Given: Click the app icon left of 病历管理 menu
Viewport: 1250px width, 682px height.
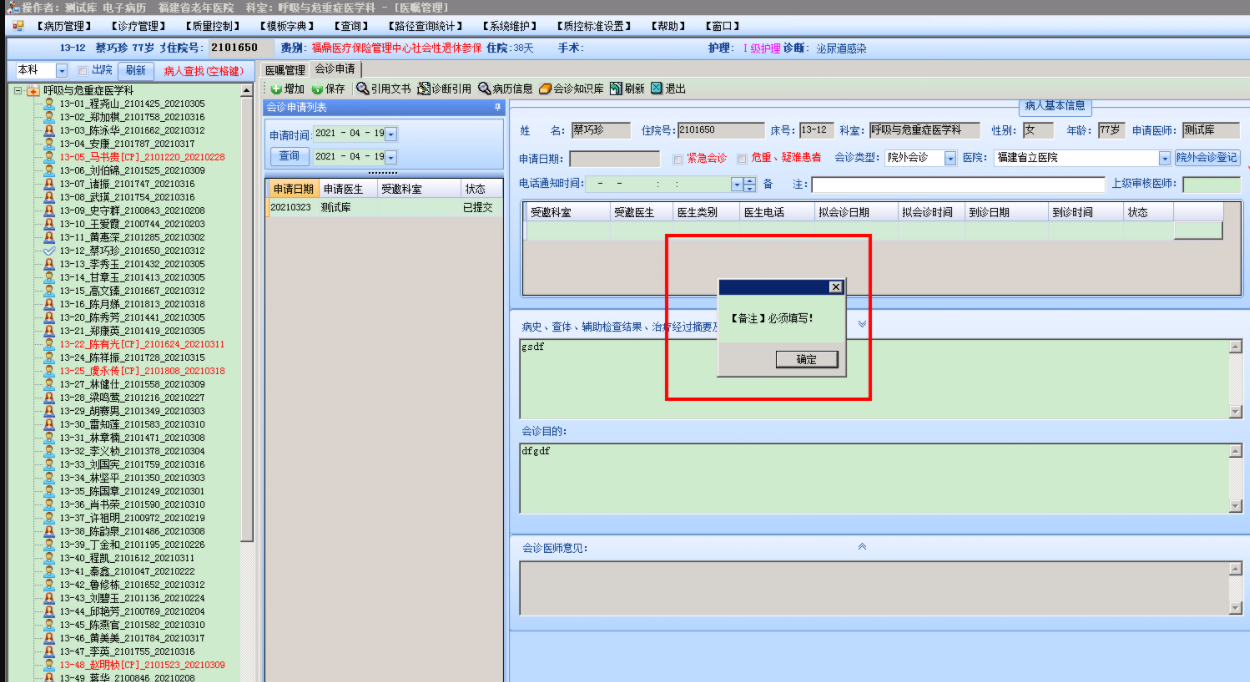Looking at the screenshot, I should [18, 26].
